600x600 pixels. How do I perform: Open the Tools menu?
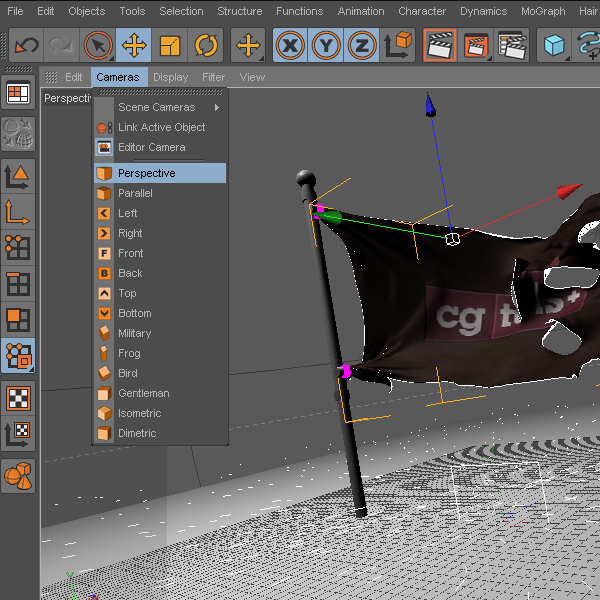click(x=132, y=11)
